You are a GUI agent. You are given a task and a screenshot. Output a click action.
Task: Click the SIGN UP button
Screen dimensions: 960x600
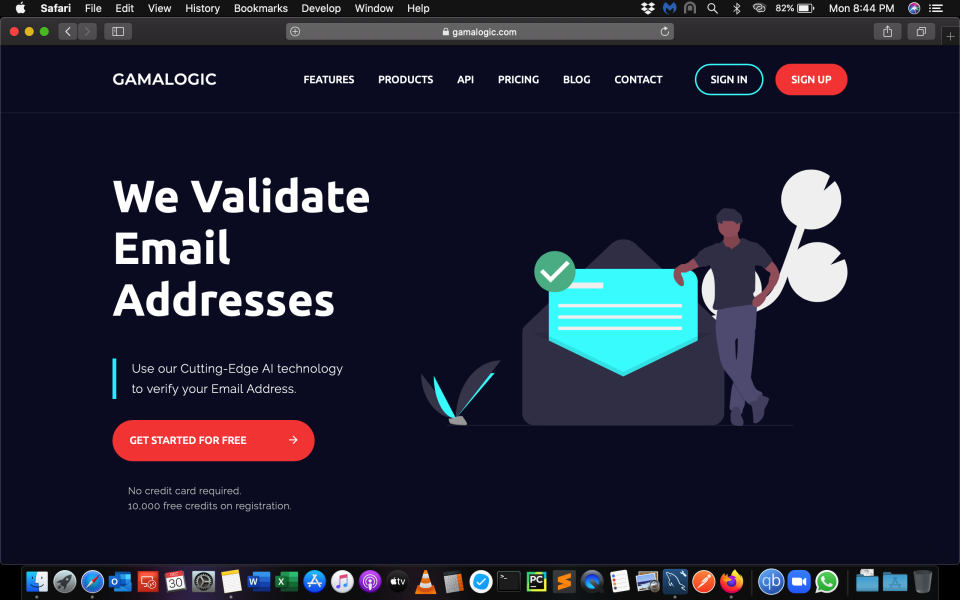[x=811, y=79]
